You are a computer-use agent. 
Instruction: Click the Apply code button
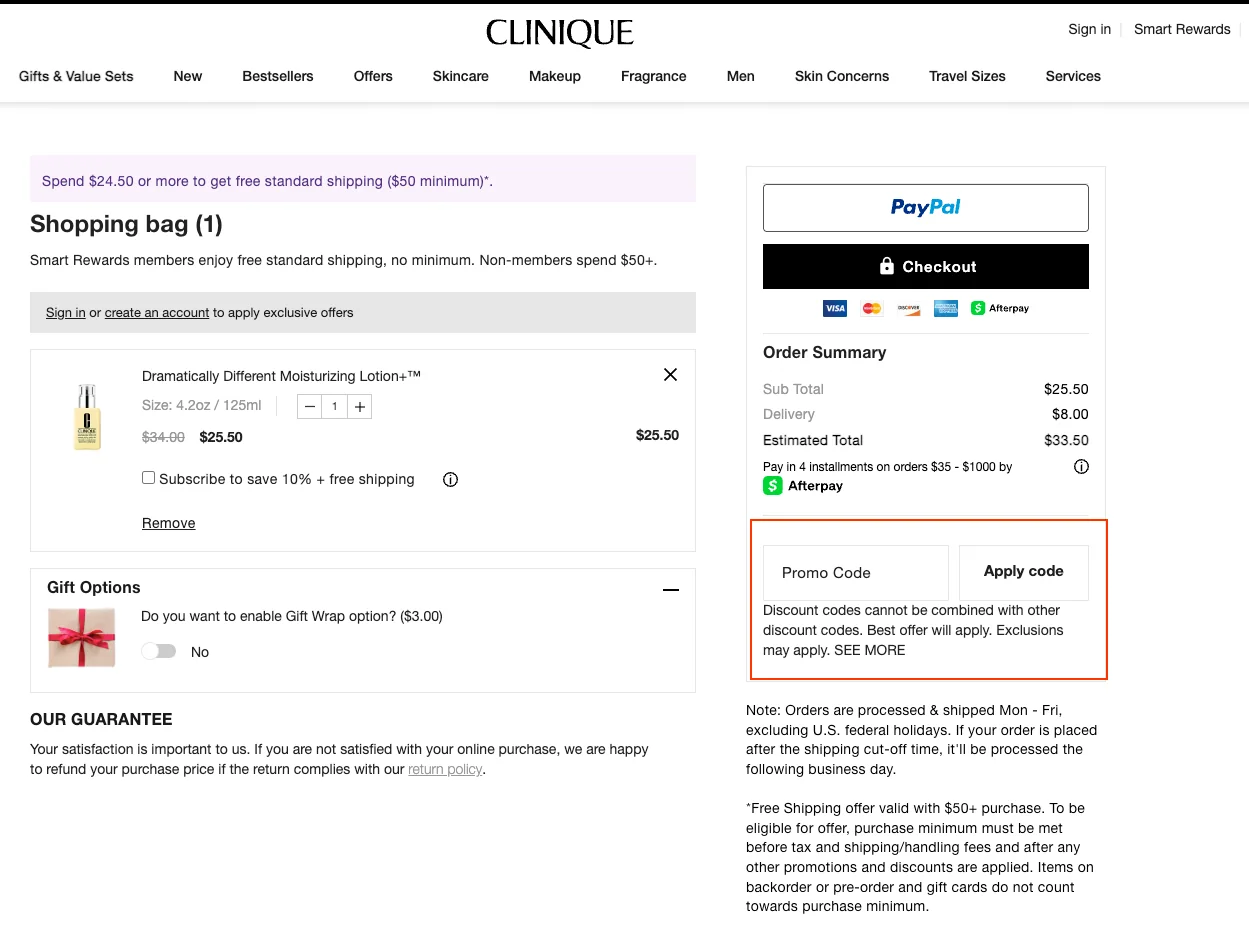click(1024, 572)
